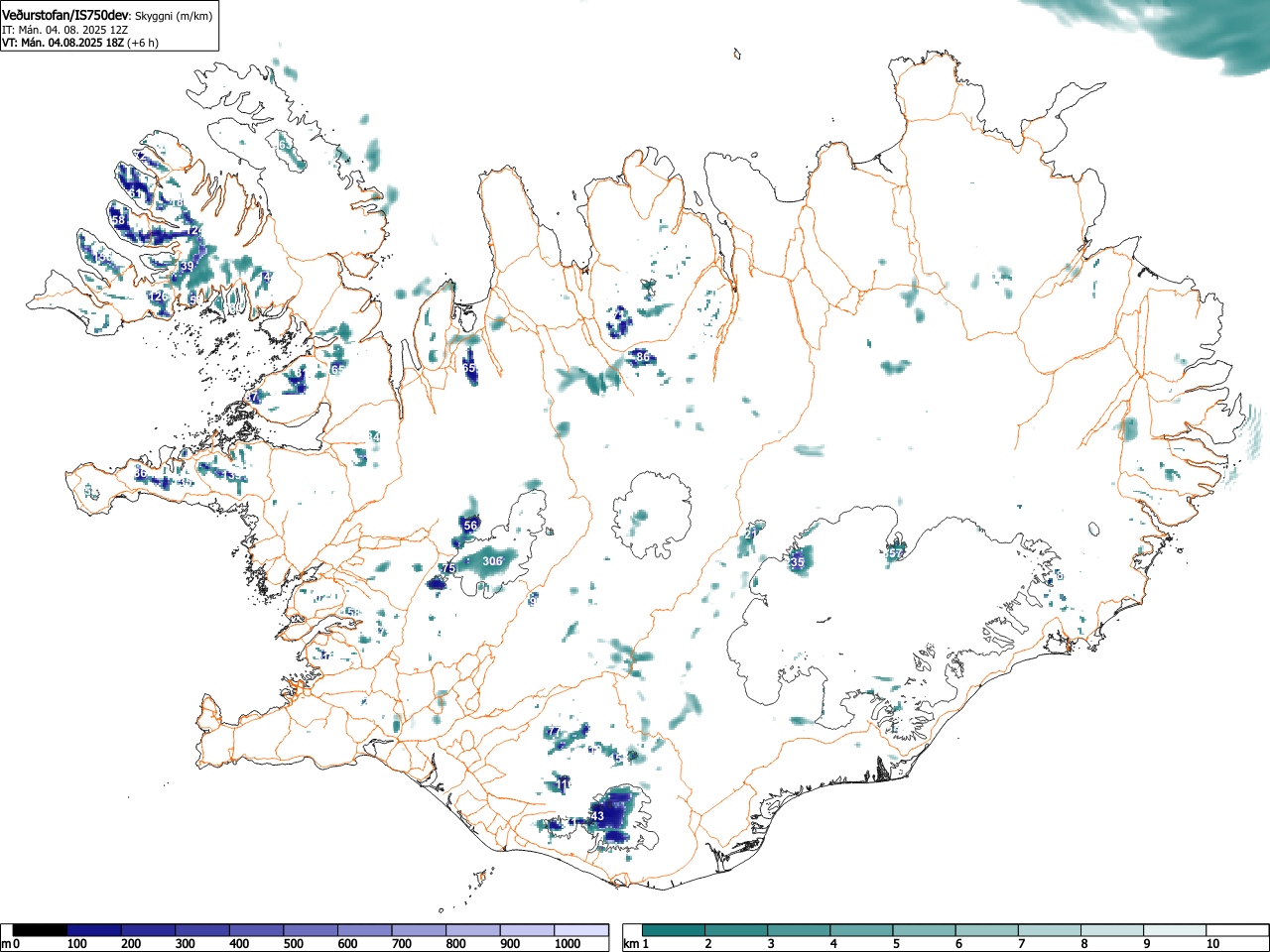Select the 5 tick on km scale
1270x952 pixels.
point(896,944)
